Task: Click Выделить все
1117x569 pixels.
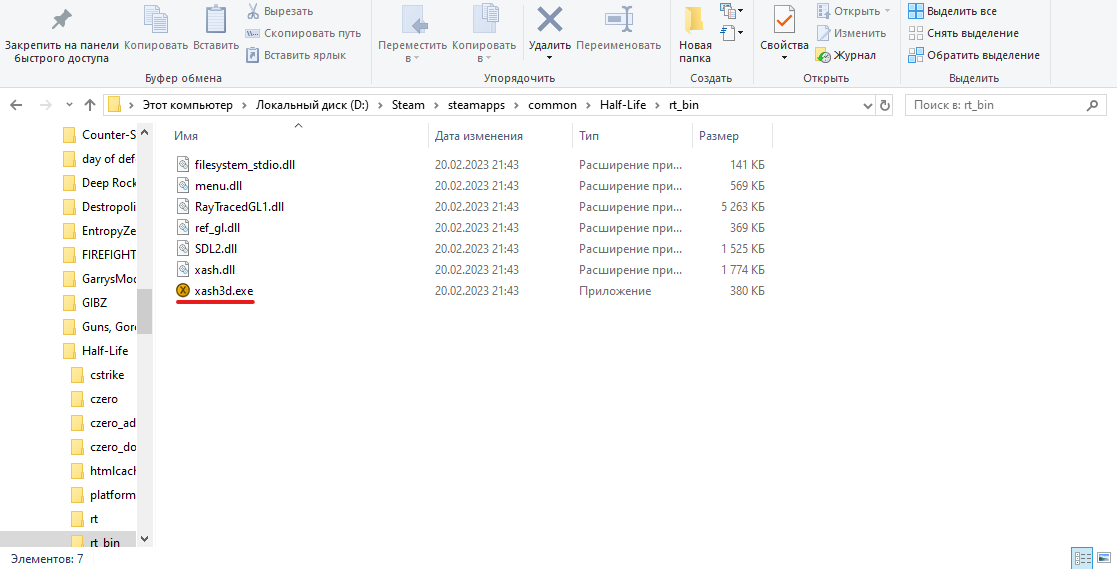Action: [x=952, y=11]
